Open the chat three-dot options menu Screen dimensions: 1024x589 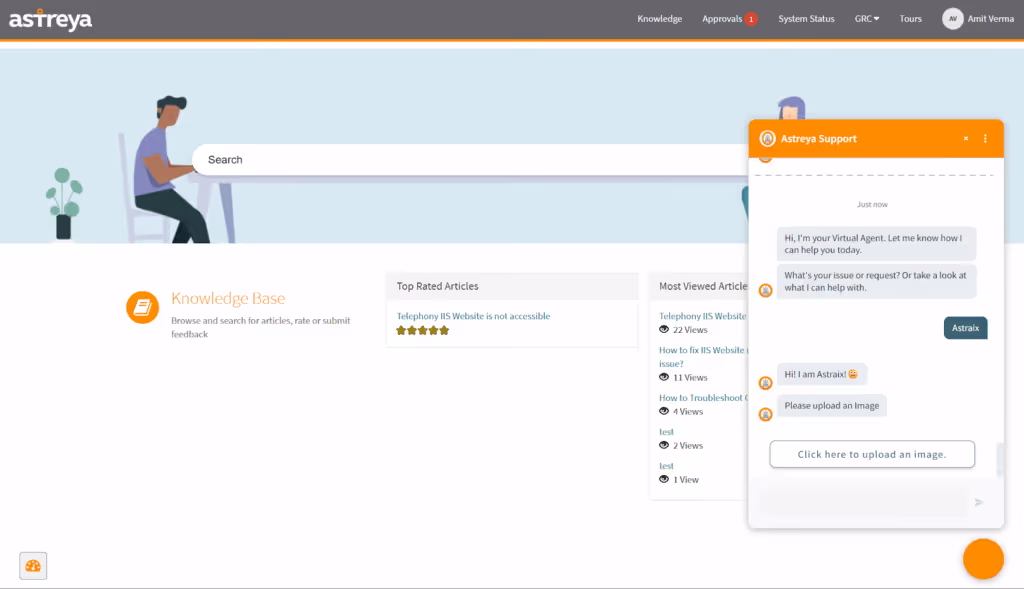tap(986, 138)
